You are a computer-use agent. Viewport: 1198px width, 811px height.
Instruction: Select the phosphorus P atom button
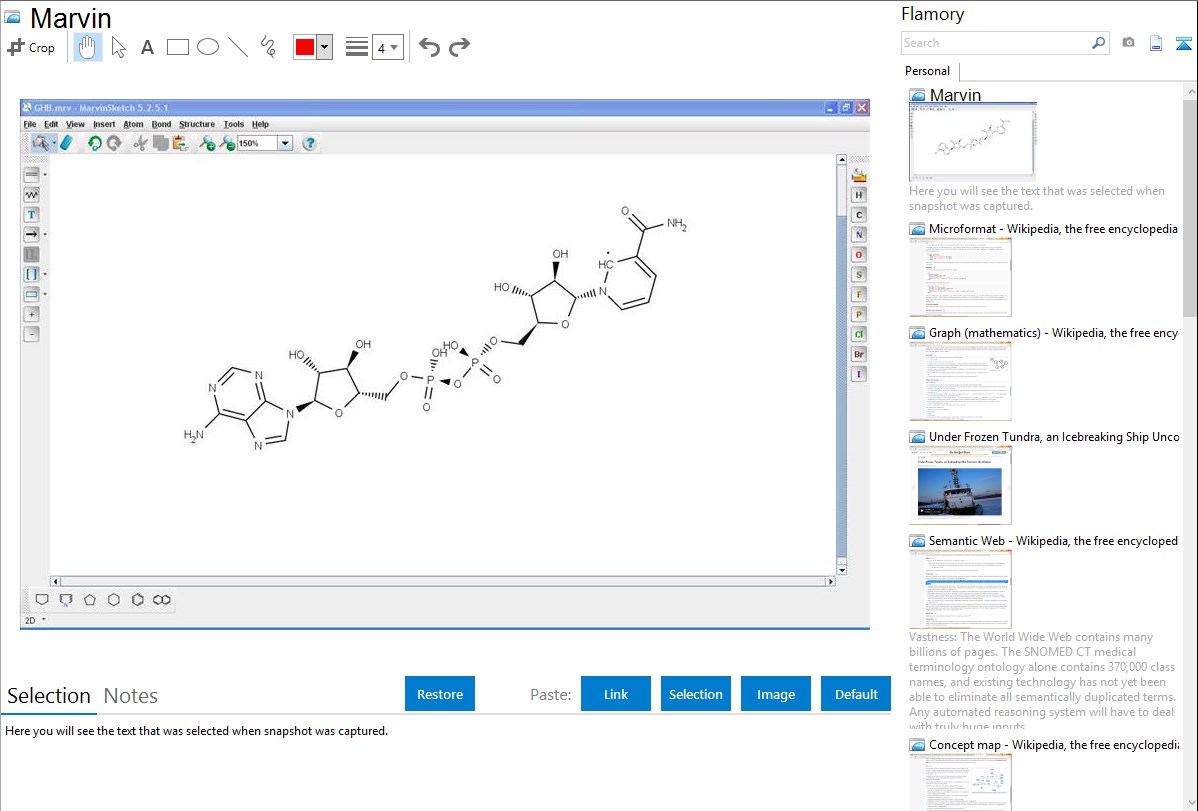[859, 314]
